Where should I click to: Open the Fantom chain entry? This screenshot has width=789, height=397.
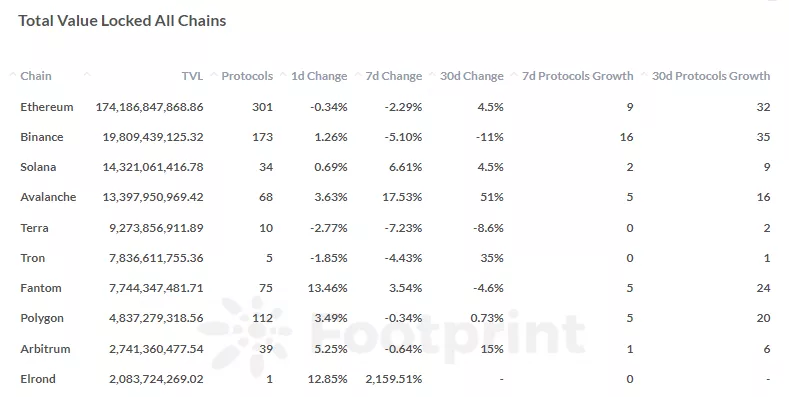(x=41, y=288)
